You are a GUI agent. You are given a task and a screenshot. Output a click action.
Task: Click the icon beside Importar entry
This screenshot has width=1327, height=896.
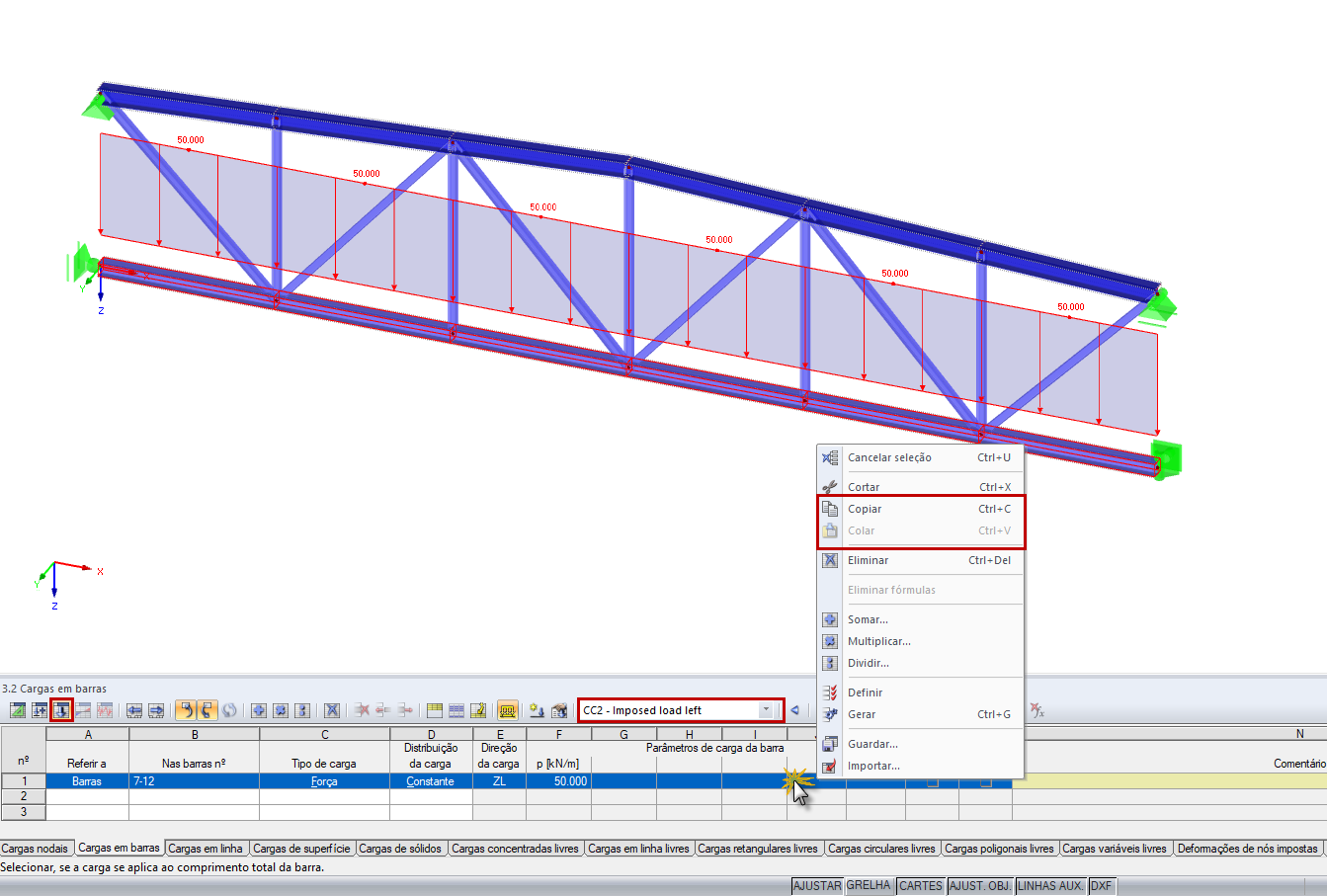pos(830,766)
